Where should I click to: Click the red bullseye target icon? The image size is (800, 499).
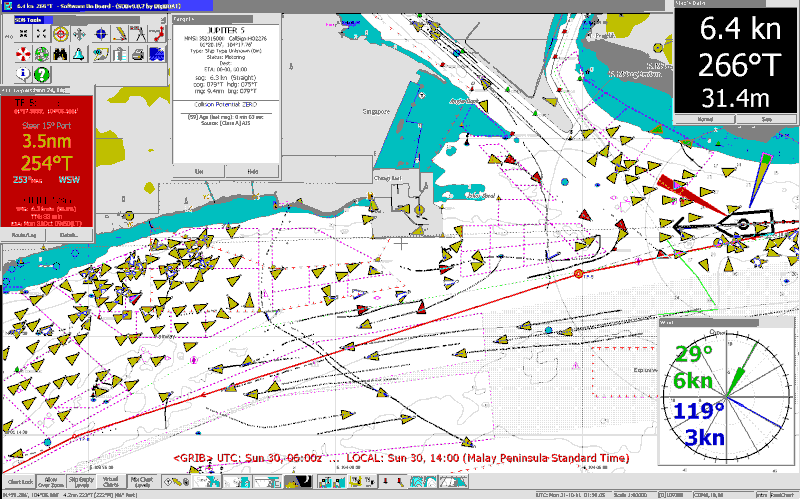[x=61, y=33]
